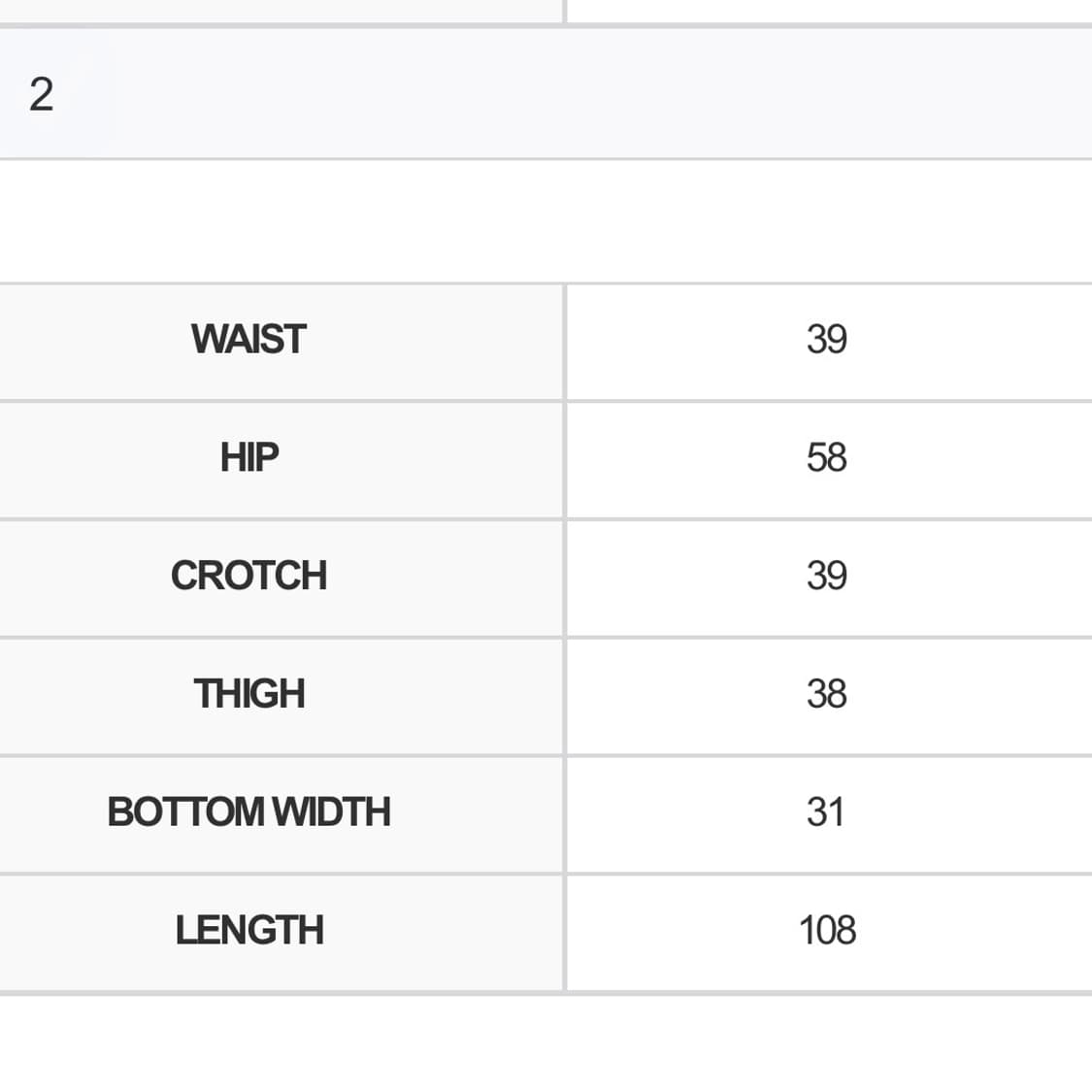Viewport: 1092px width, 1092px height.
Task: Click the HIP measurement value 58
Action: point(826,458)
